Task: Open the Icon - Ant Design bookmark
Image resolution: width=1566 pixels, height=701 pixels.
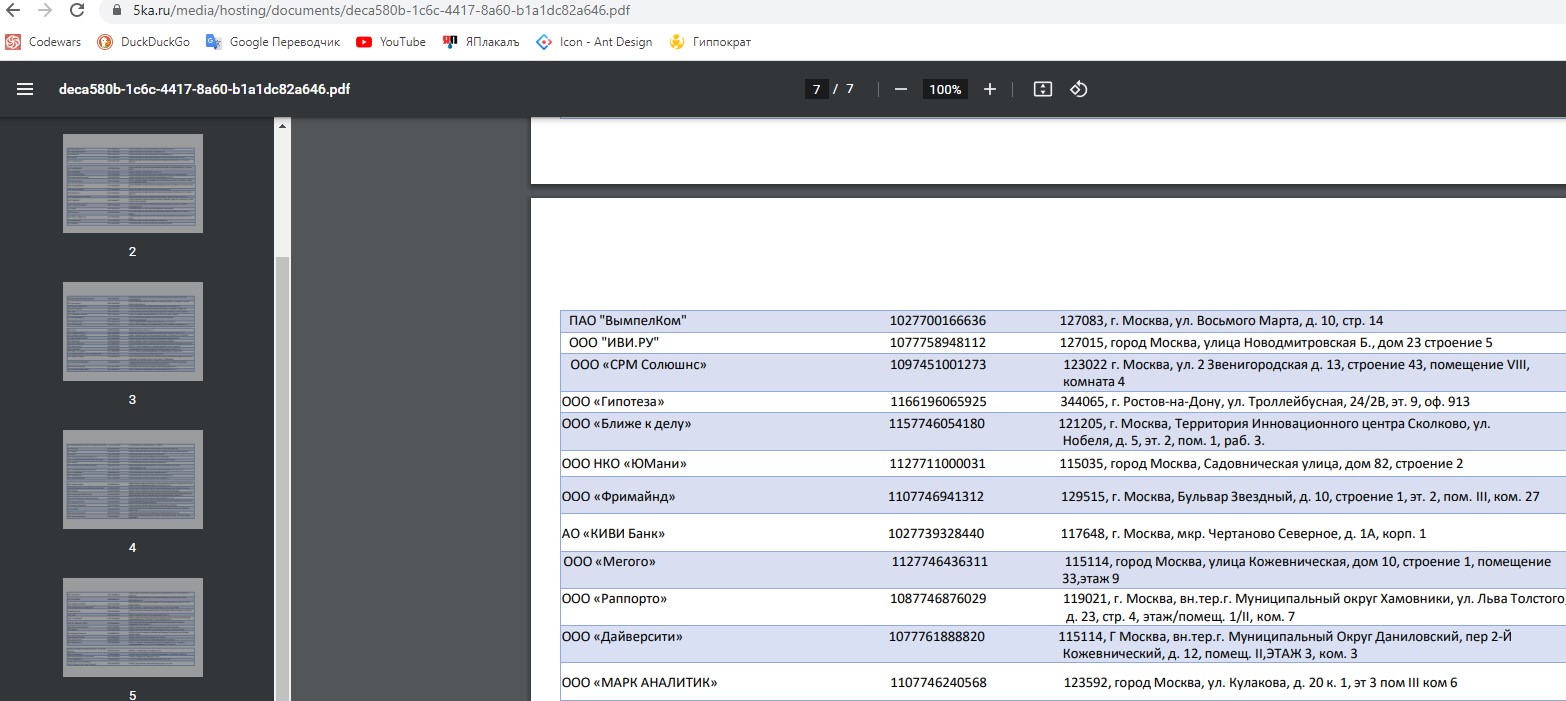Action: [x=594, y=42]
